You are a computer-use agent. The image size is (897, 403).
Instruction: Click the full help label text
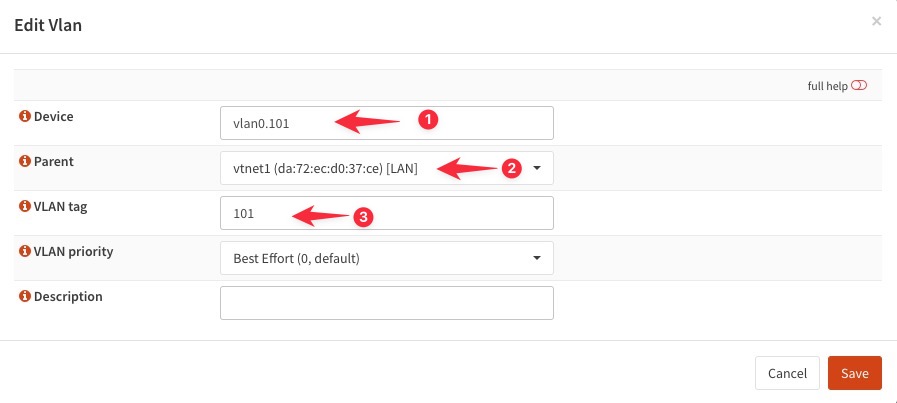coord(827,86)
